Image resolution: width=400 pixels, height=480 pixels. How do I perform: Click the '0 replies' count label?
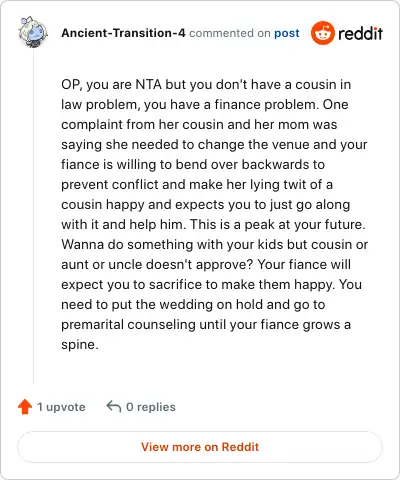(x=151, y=407)
